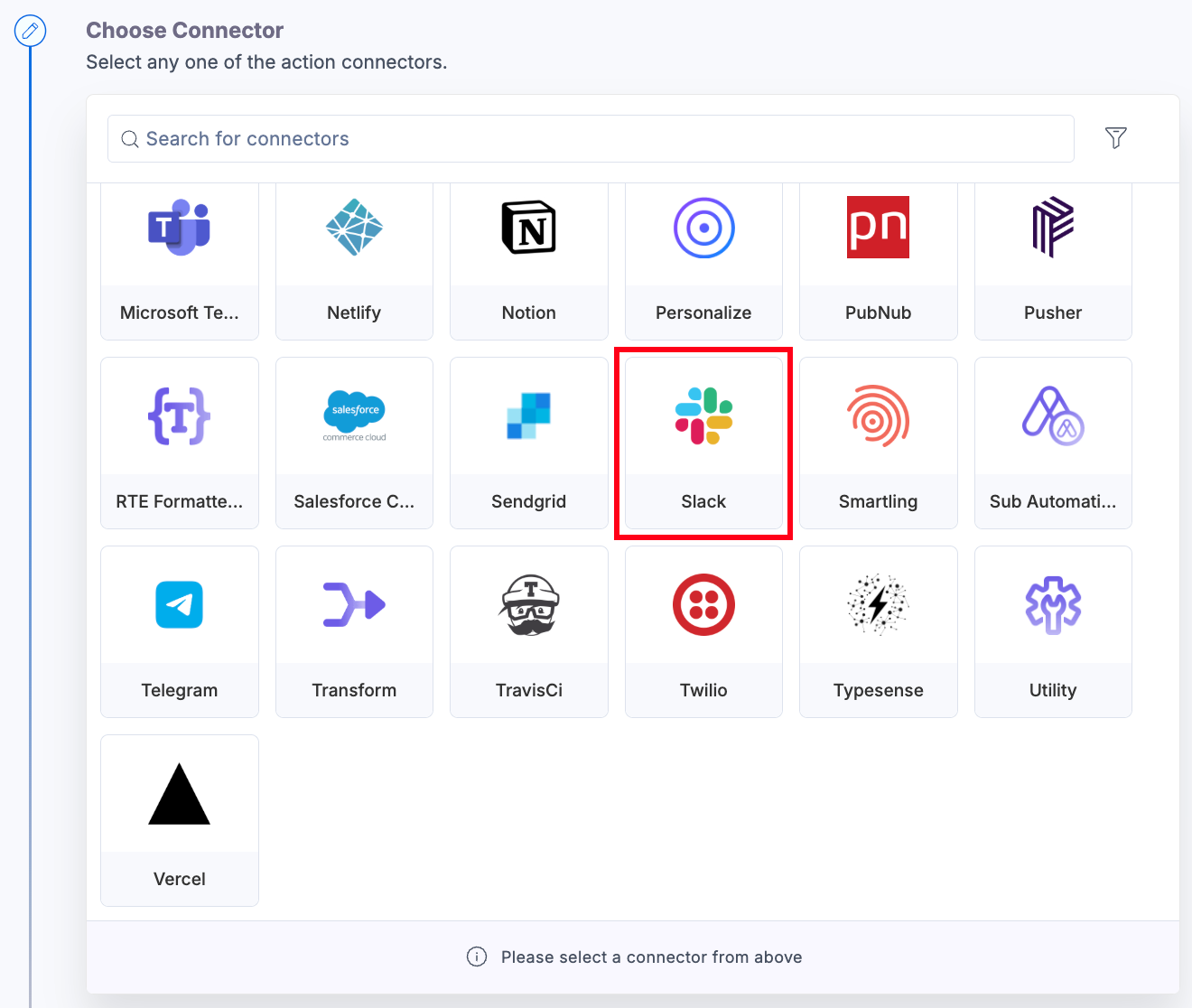Click the Sendgrid label
The height and width of the screenshot is (1008, 1192).
tap(529, 501)
